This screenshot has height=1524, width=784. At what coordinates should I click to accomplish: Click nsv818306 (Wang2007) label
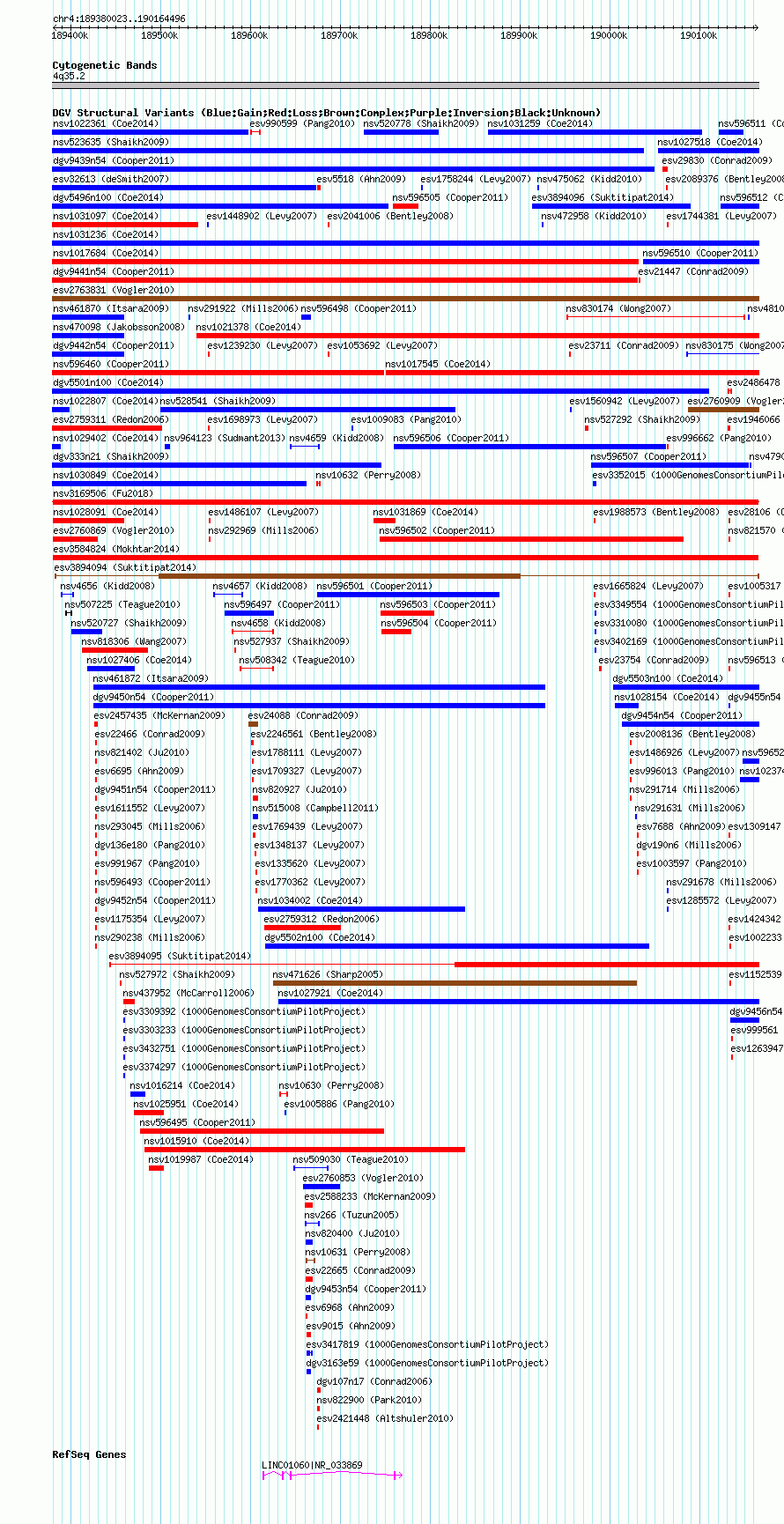134,641
